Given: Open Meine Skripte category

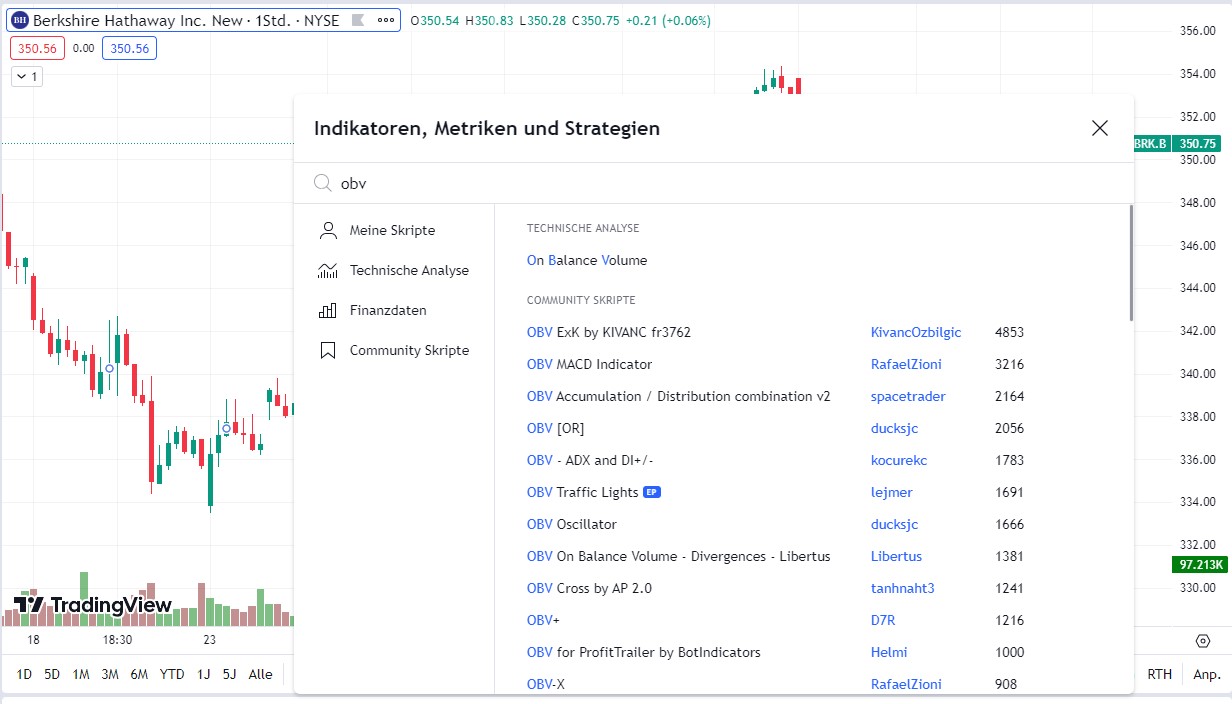Looking at the screenshot, I should pyautogui.click(x=394, y=230).
